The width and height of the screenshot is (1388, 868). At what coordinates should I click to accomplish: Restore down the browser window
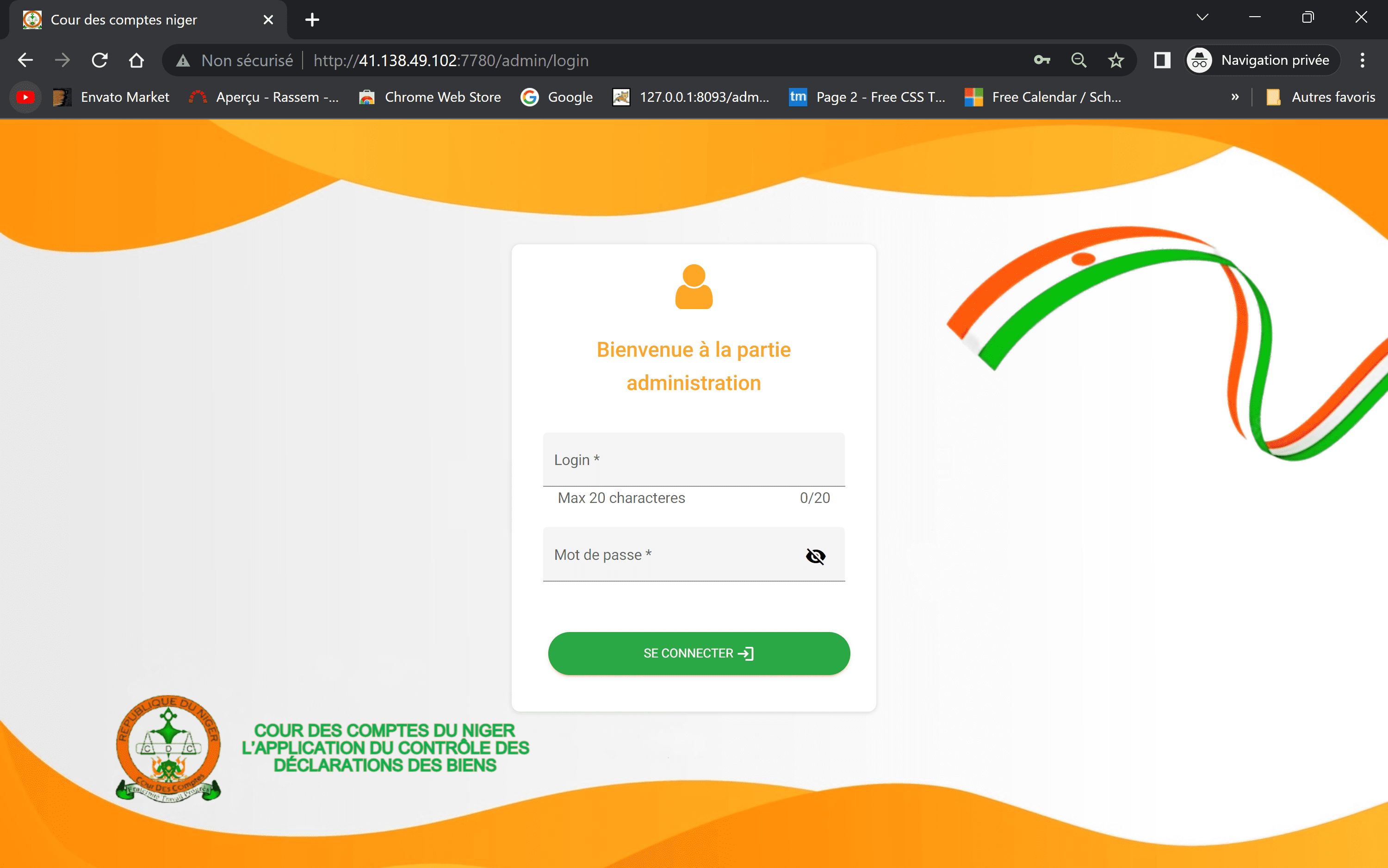tap(1307, 17)
